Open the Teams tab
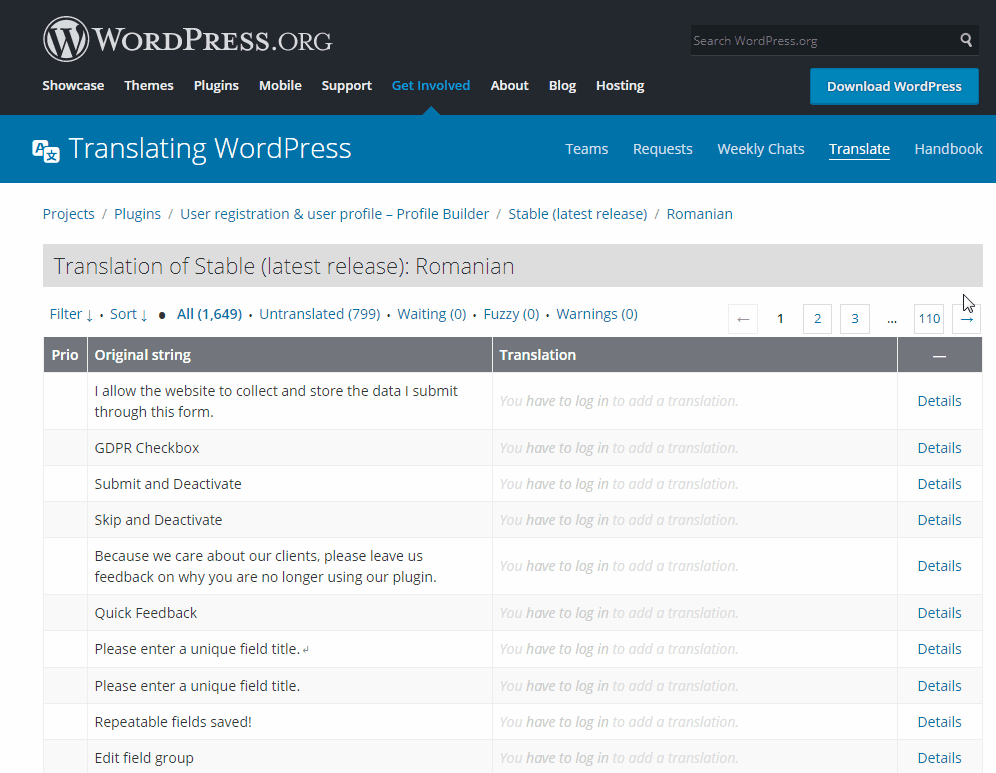The height and width of the screenshot is (773, 996). pos(586,149)
